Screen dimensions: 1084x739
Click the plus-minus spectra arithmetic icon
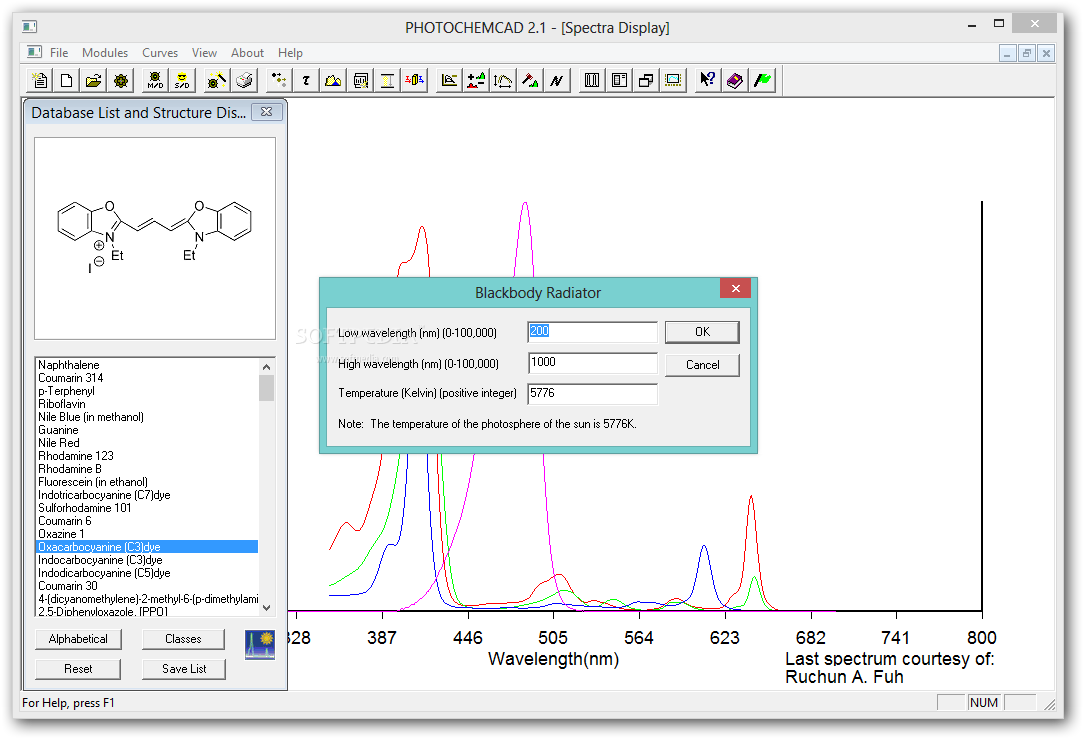pyautogui.click(x=476, y=80)
